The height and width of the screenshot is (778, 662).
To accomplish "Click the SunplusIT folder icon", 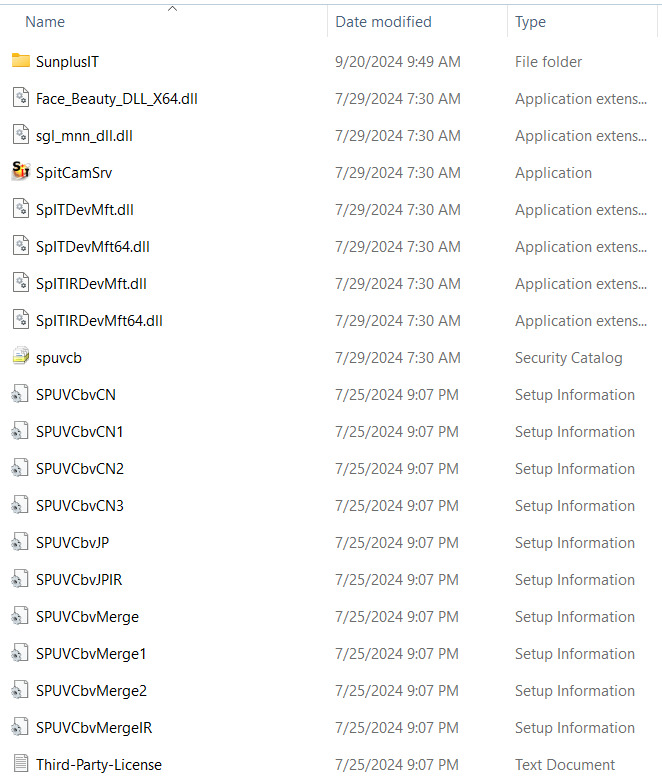I will point(20,61).
